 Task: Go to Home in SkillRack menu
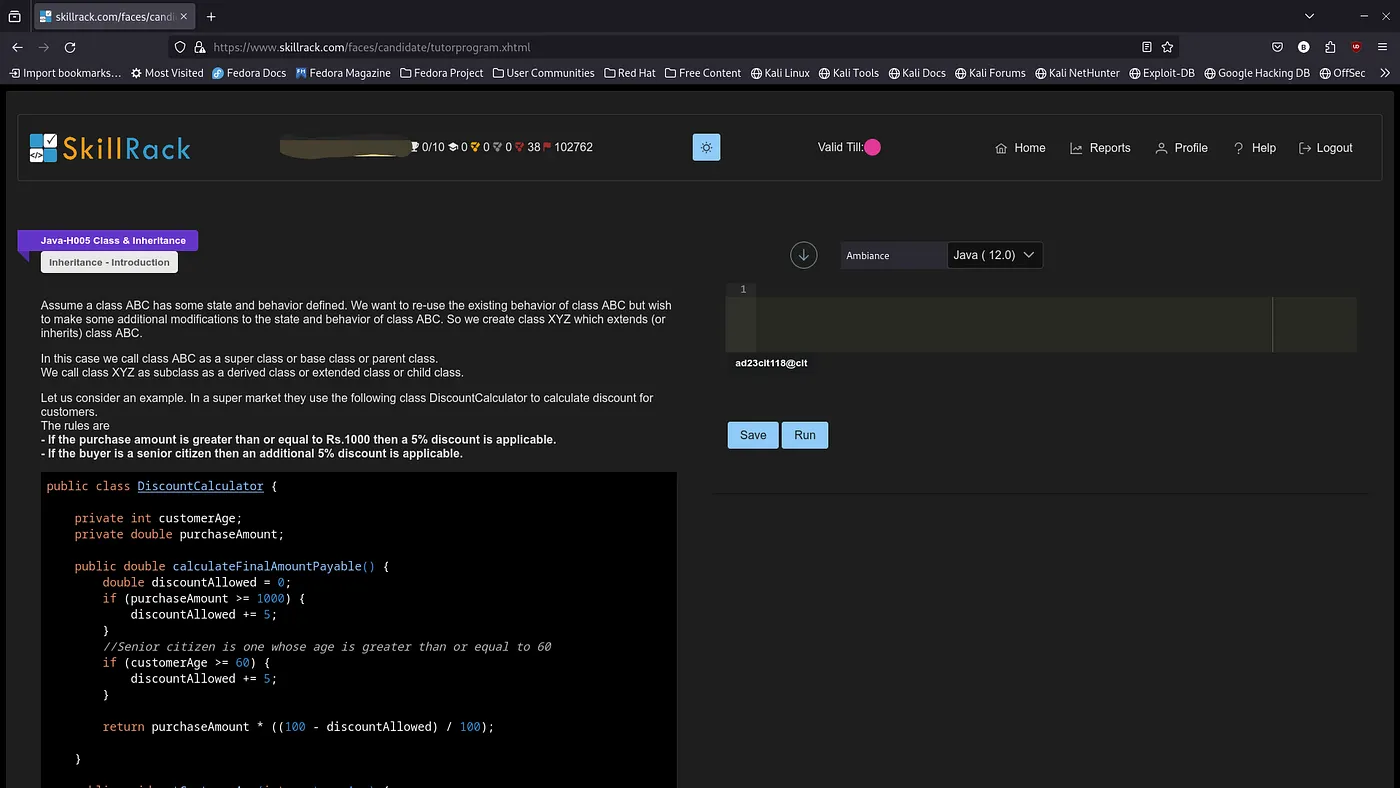pos(1020,148)
